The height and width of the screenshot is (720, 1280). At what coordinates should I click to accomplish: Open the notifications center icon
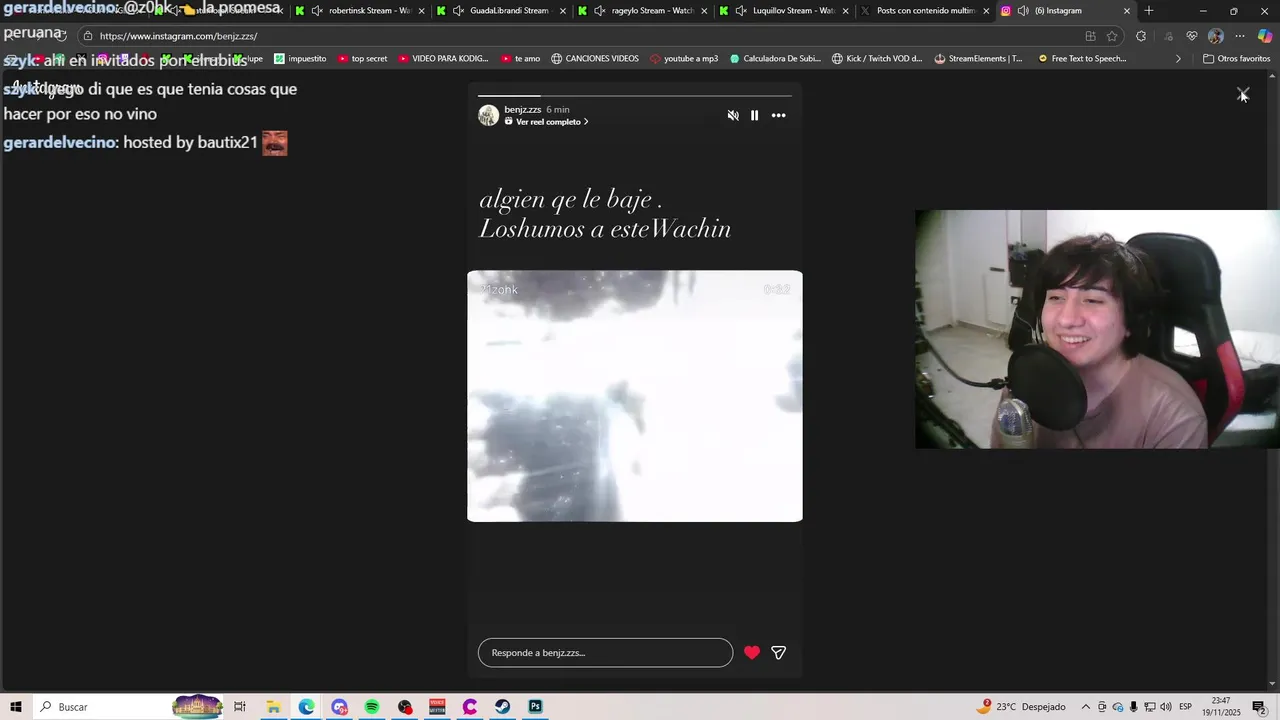click(x=1259, y=707)
